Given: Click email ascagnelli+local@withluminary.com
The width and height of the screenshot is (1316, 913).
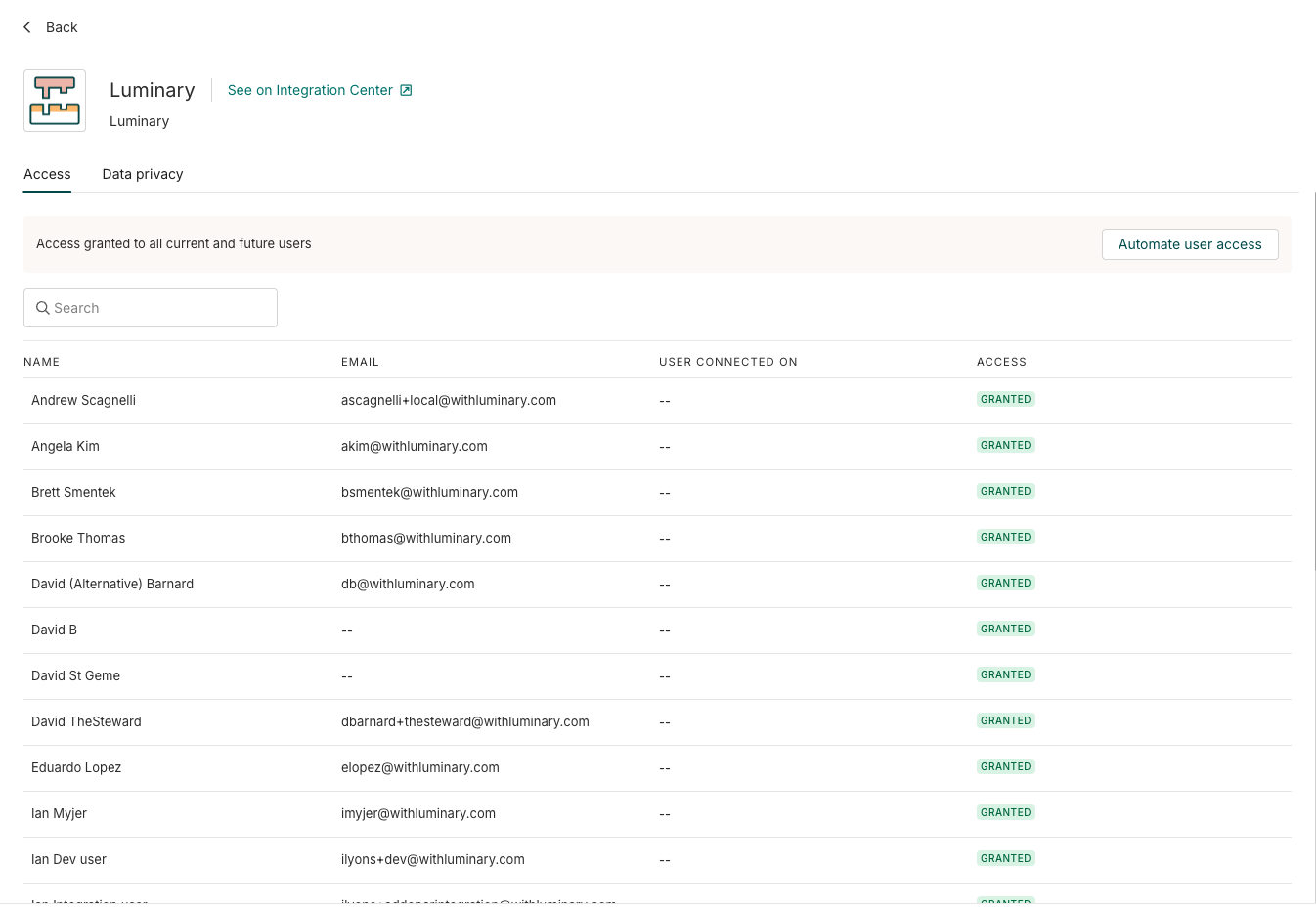Looking at the screenshot, I should [x=449, y=400].
